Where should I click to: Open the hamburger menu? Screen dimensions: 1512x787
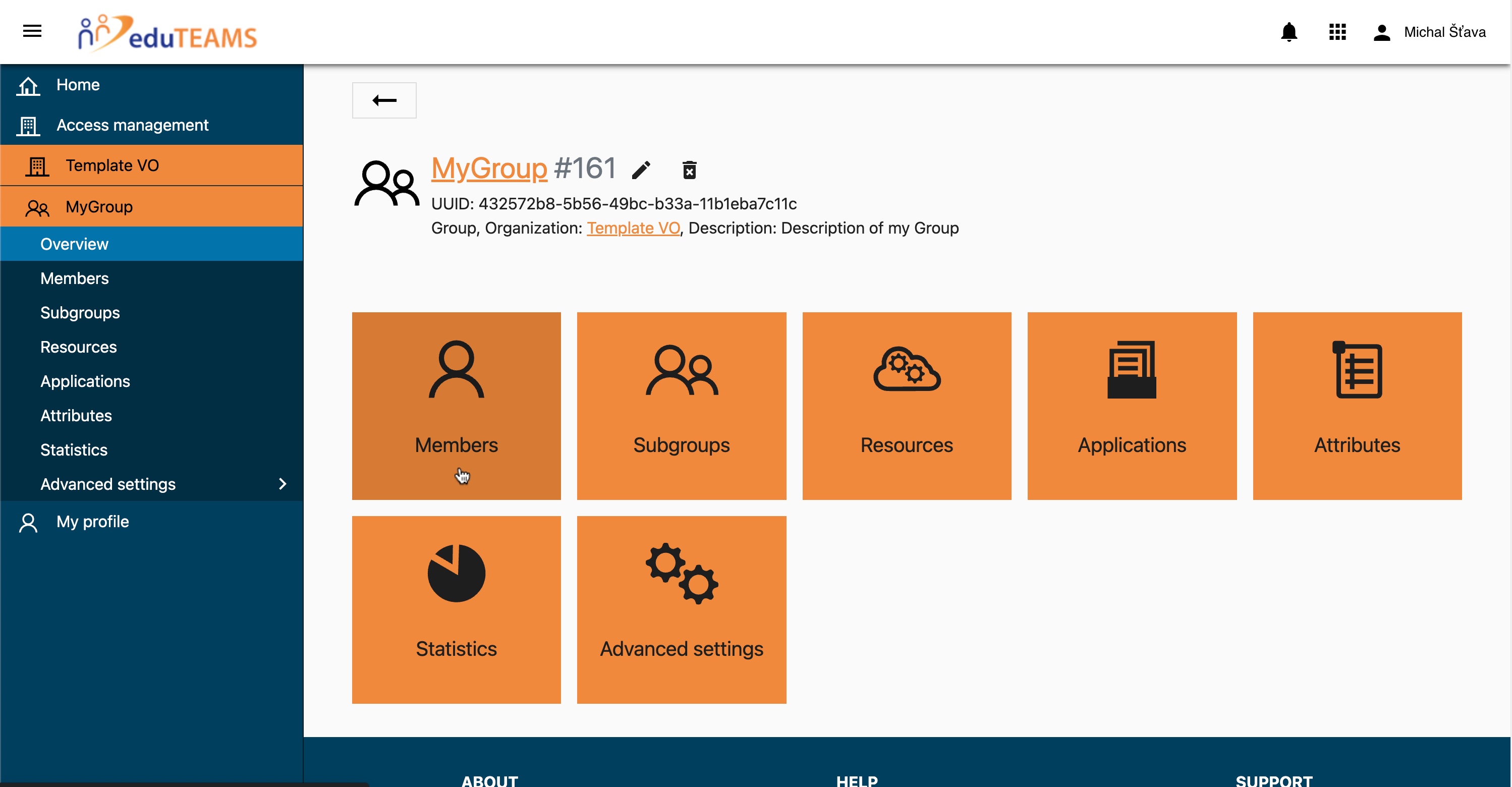pyautogui.click(x=32, y=32)
